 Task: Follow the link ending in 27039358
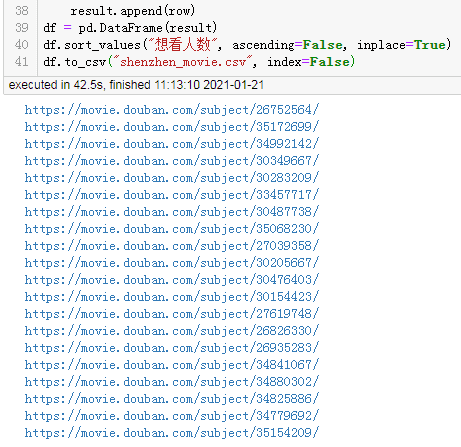click(x=172, y=246)
